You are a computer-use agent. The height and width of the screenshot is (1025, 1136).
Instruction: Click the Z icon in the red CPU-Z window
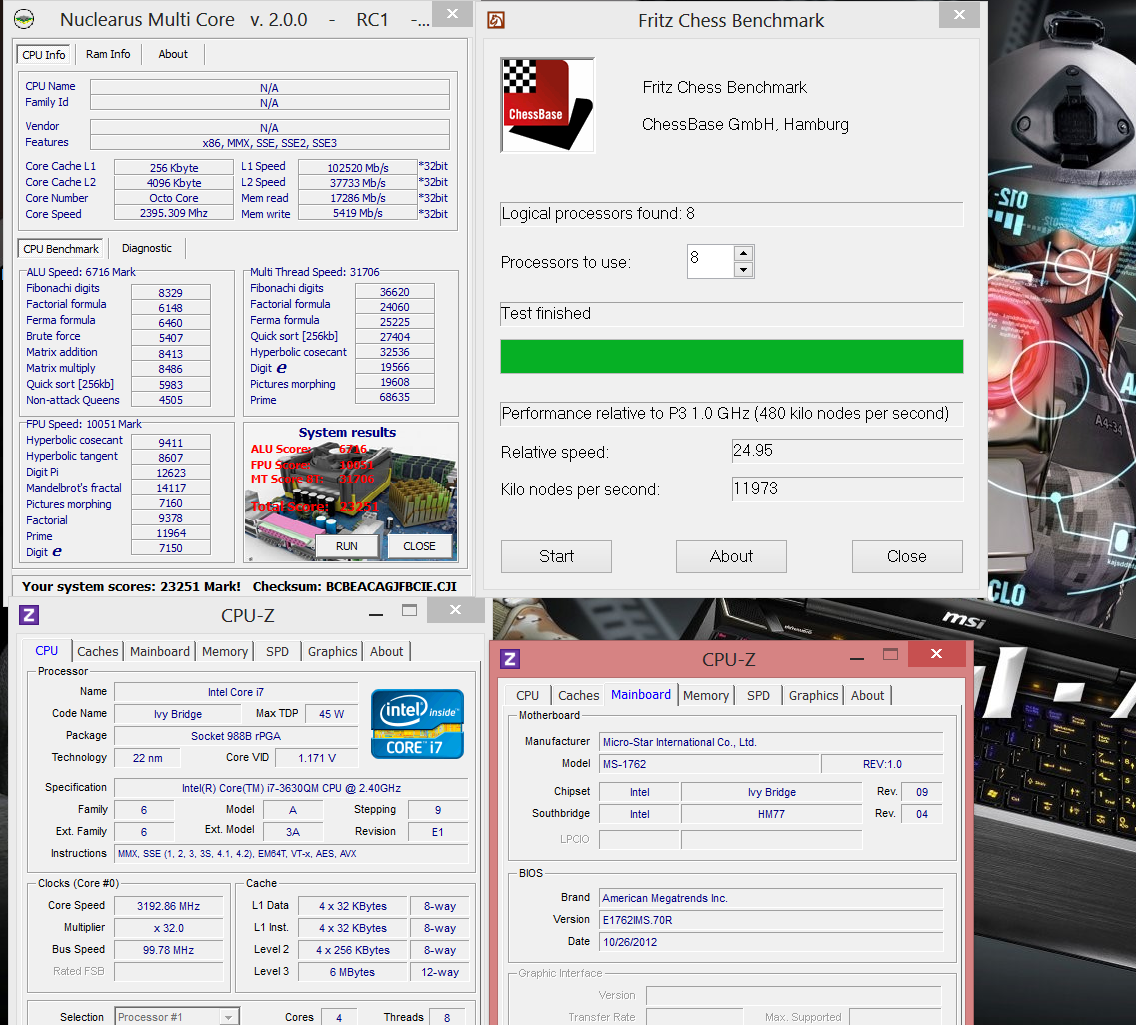point(510,658)
